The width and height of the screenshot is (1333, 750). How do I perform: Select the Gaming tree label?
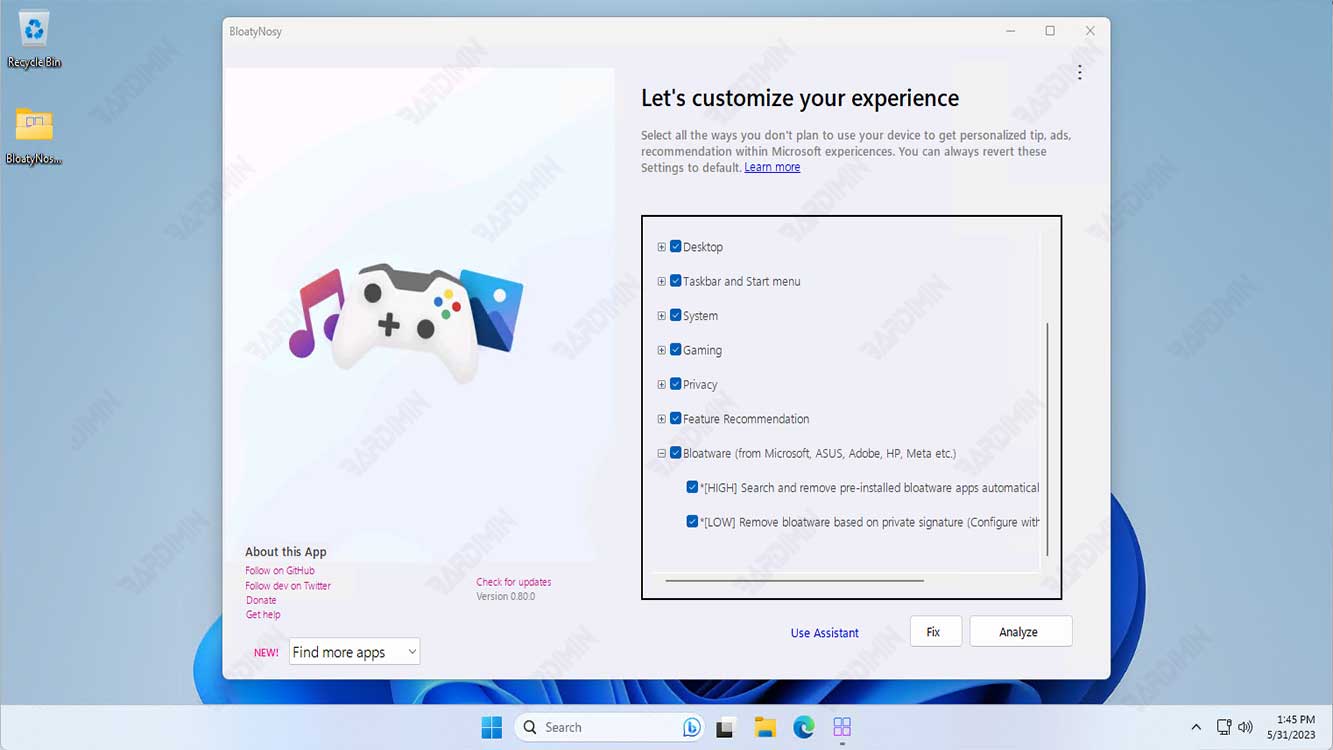(x=702, y=350)
